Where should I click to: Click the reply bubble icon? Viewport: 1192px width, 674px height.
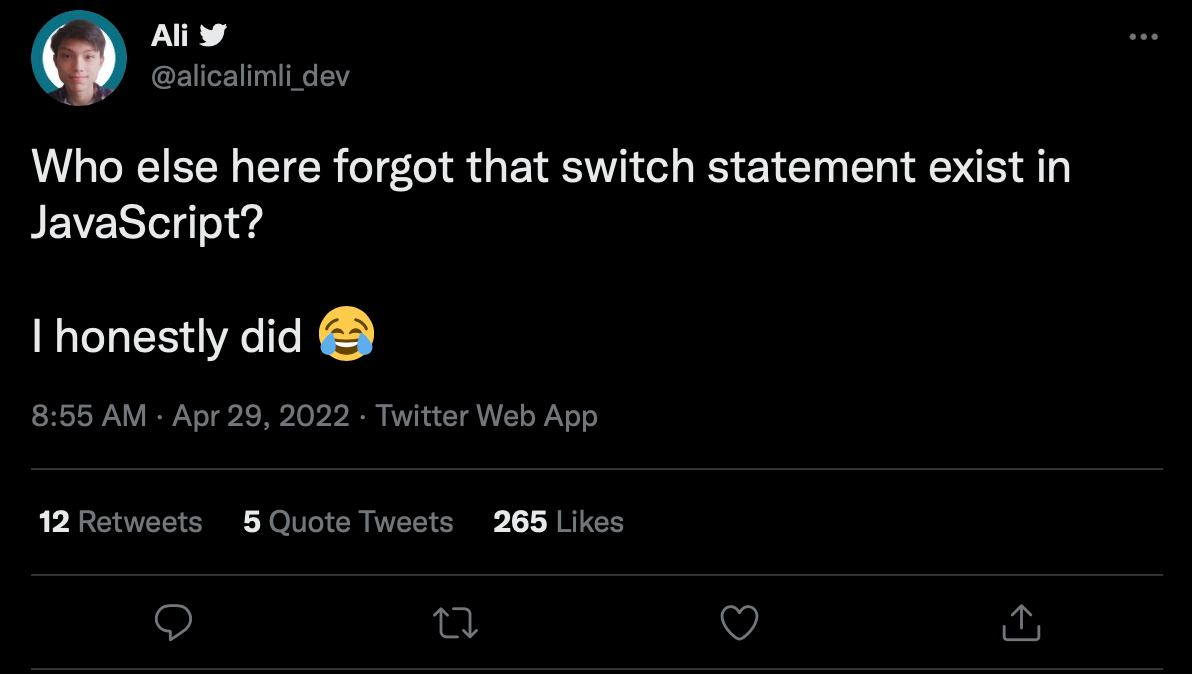(x=174, y=622)
